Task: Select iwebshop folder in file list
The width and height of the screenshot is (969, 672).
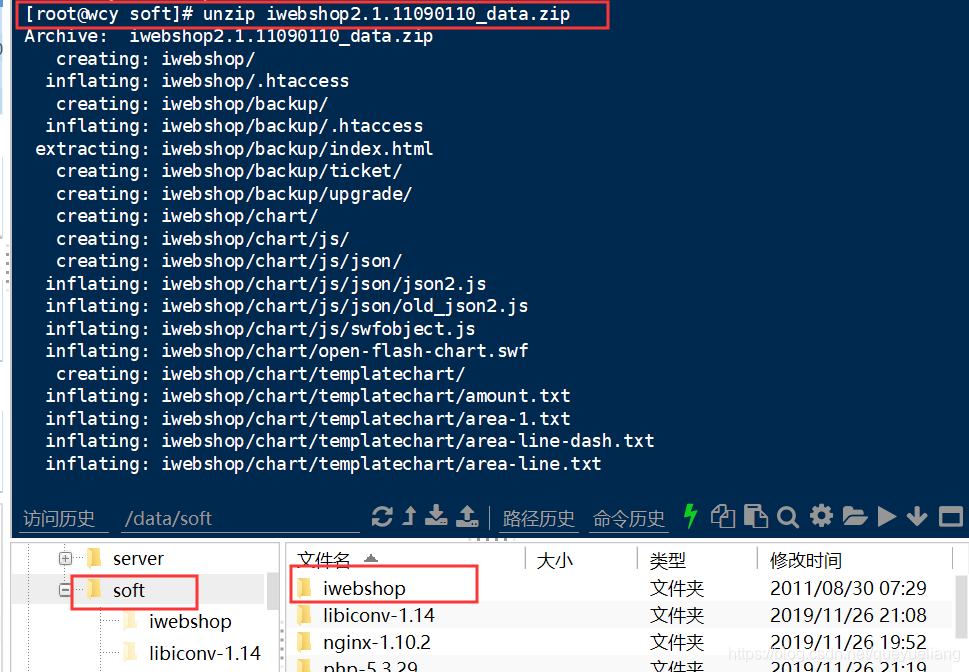Action: tap(364, 588)
